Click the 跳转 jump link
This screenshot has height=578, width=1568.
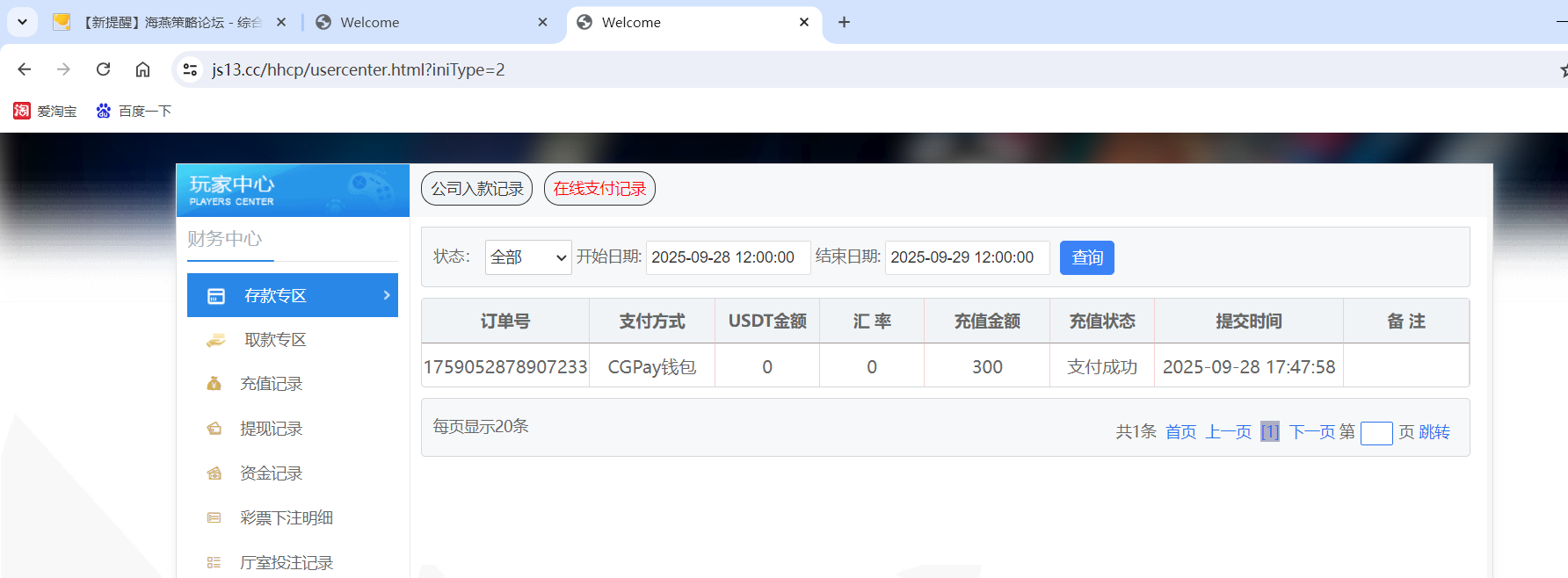pos(1434,432)
